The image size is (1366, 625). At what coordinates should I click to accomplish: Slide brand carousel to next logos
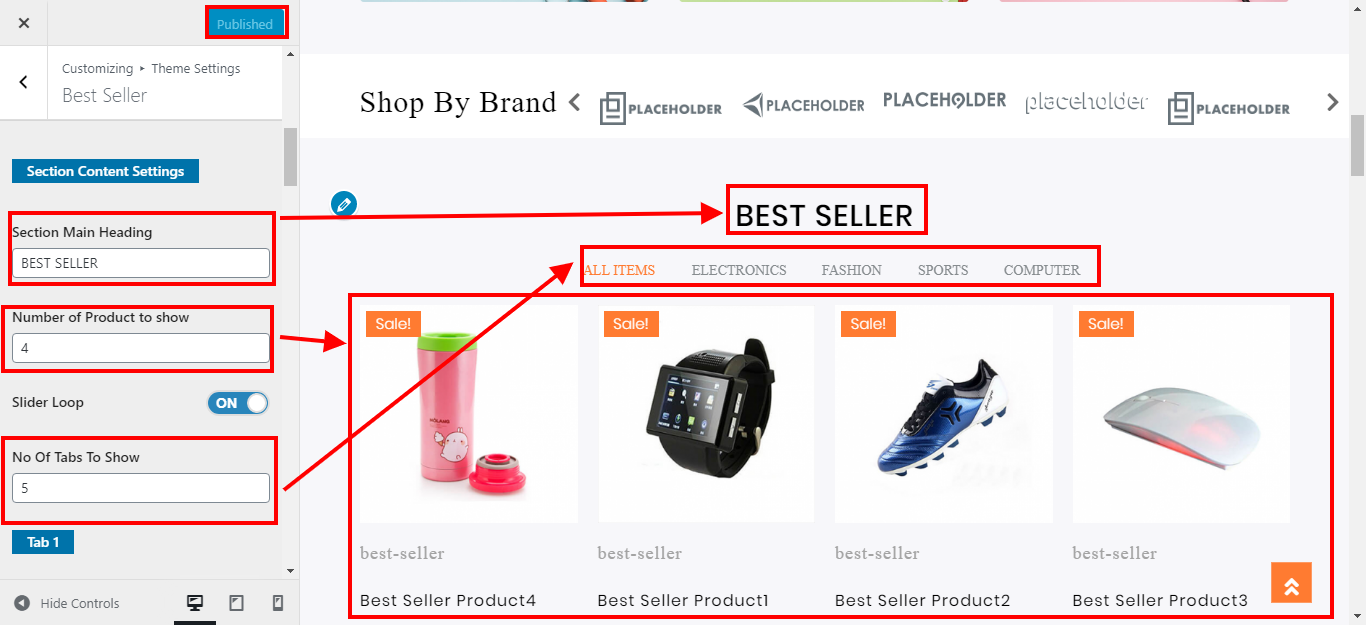1332,101
